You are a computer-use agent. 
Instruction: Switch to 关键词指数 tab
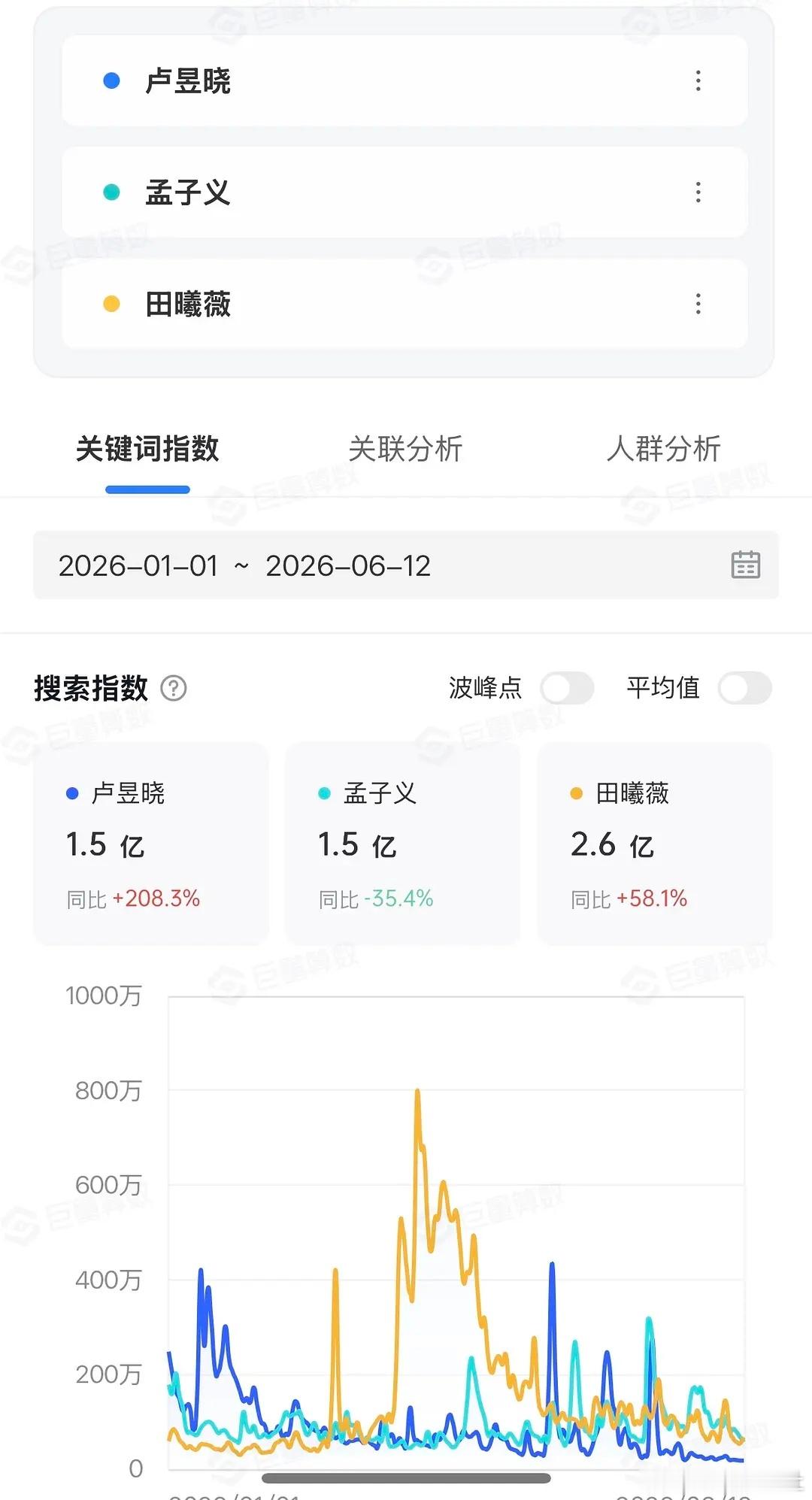[147, 449]
